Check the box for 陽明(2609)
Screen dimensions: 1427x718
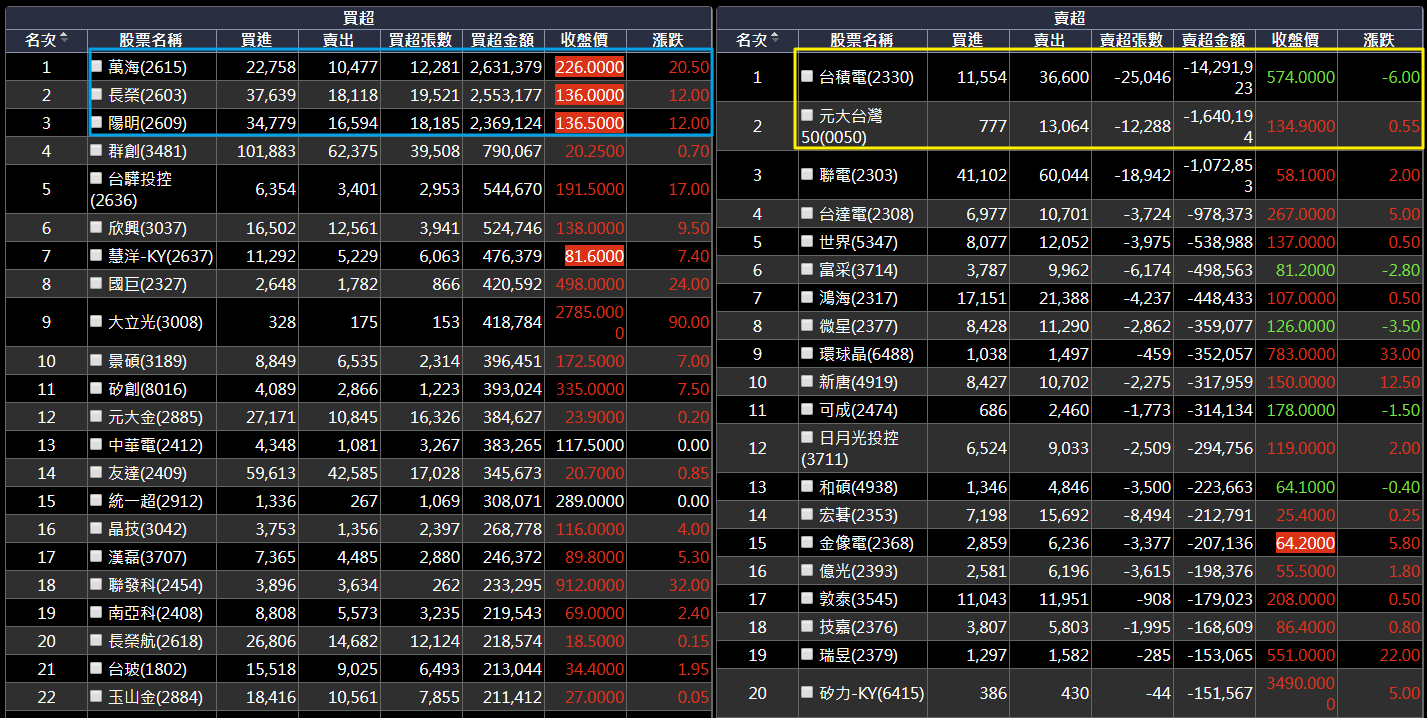coord(97,123)
